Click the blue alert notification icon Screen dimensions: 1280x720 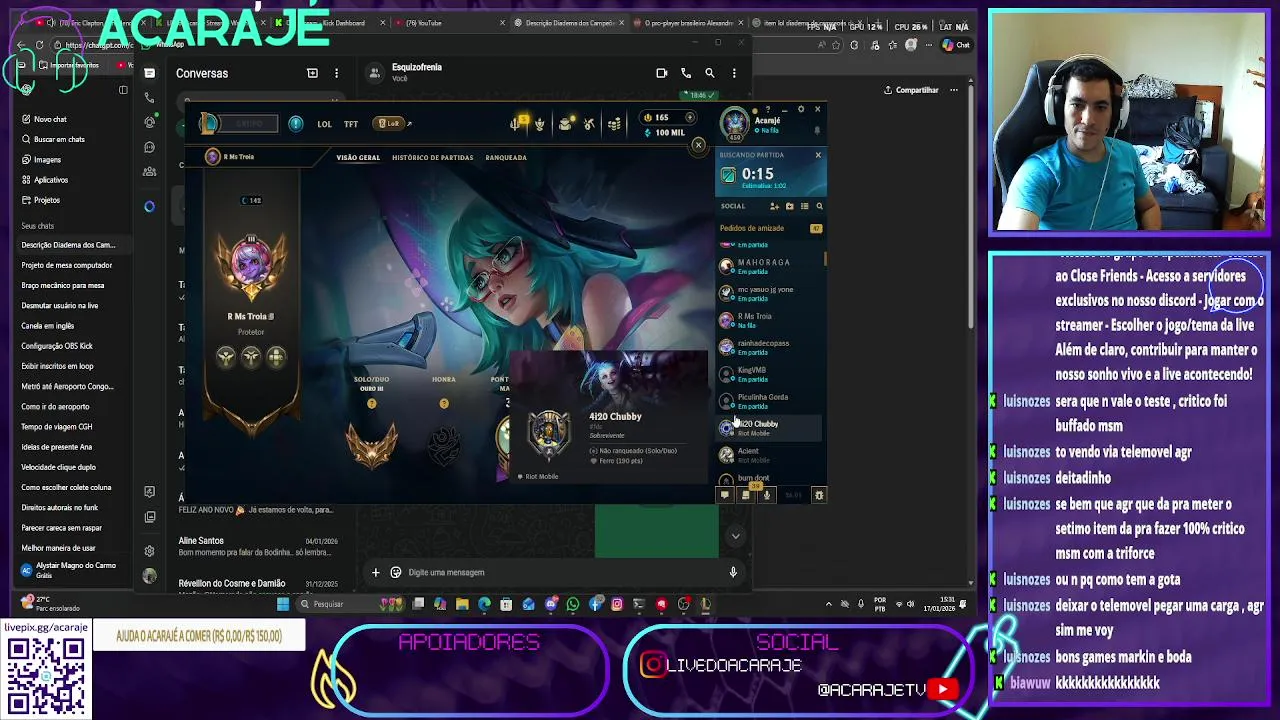click(x=296, y=123)
